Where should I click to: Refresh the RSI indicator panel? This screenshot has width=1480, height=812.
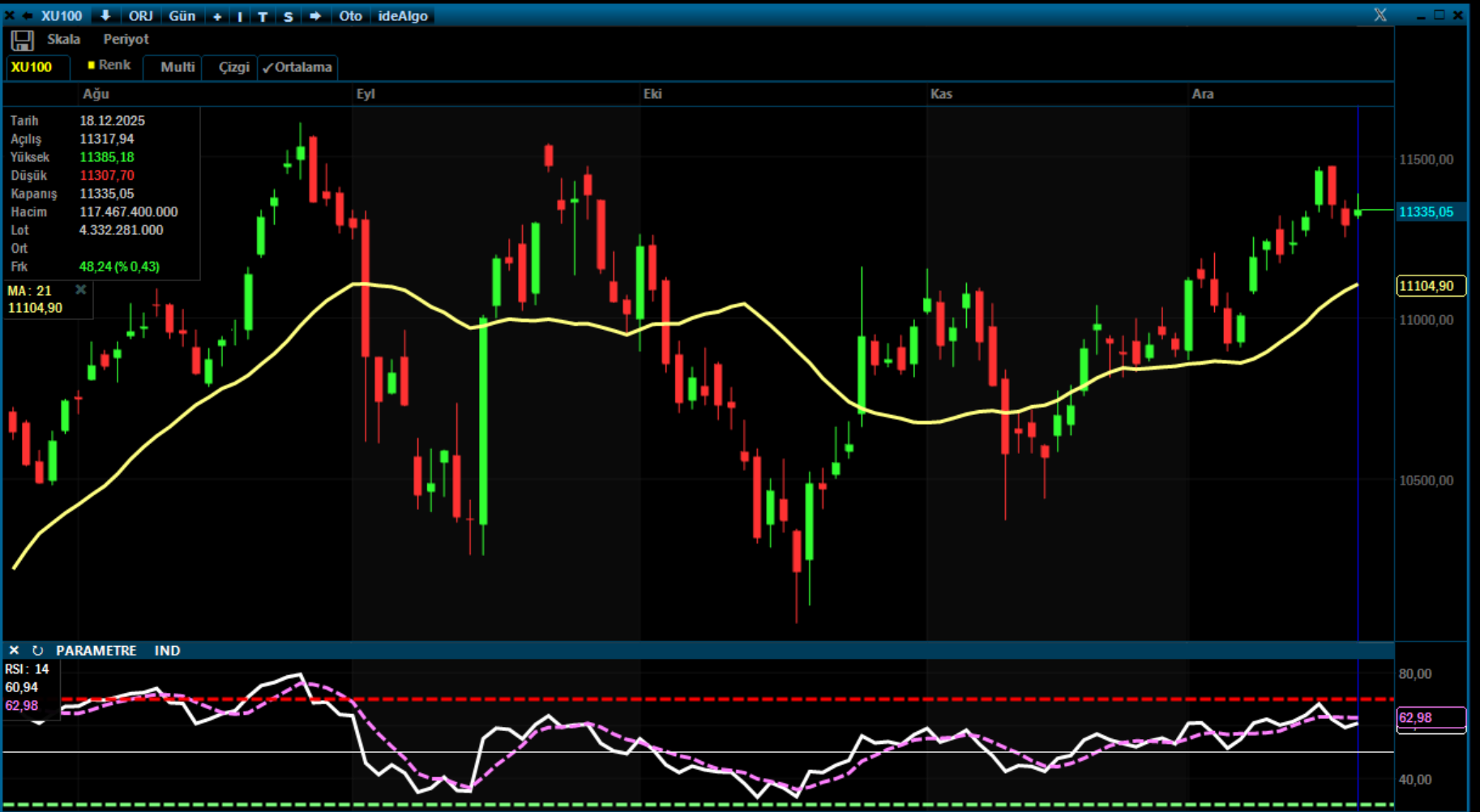click(x=37, y=651)
